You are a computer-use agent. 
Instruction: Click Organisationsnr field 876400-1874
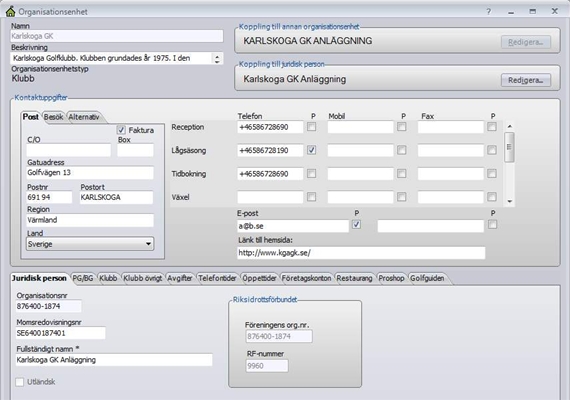(x=49, y=306)
